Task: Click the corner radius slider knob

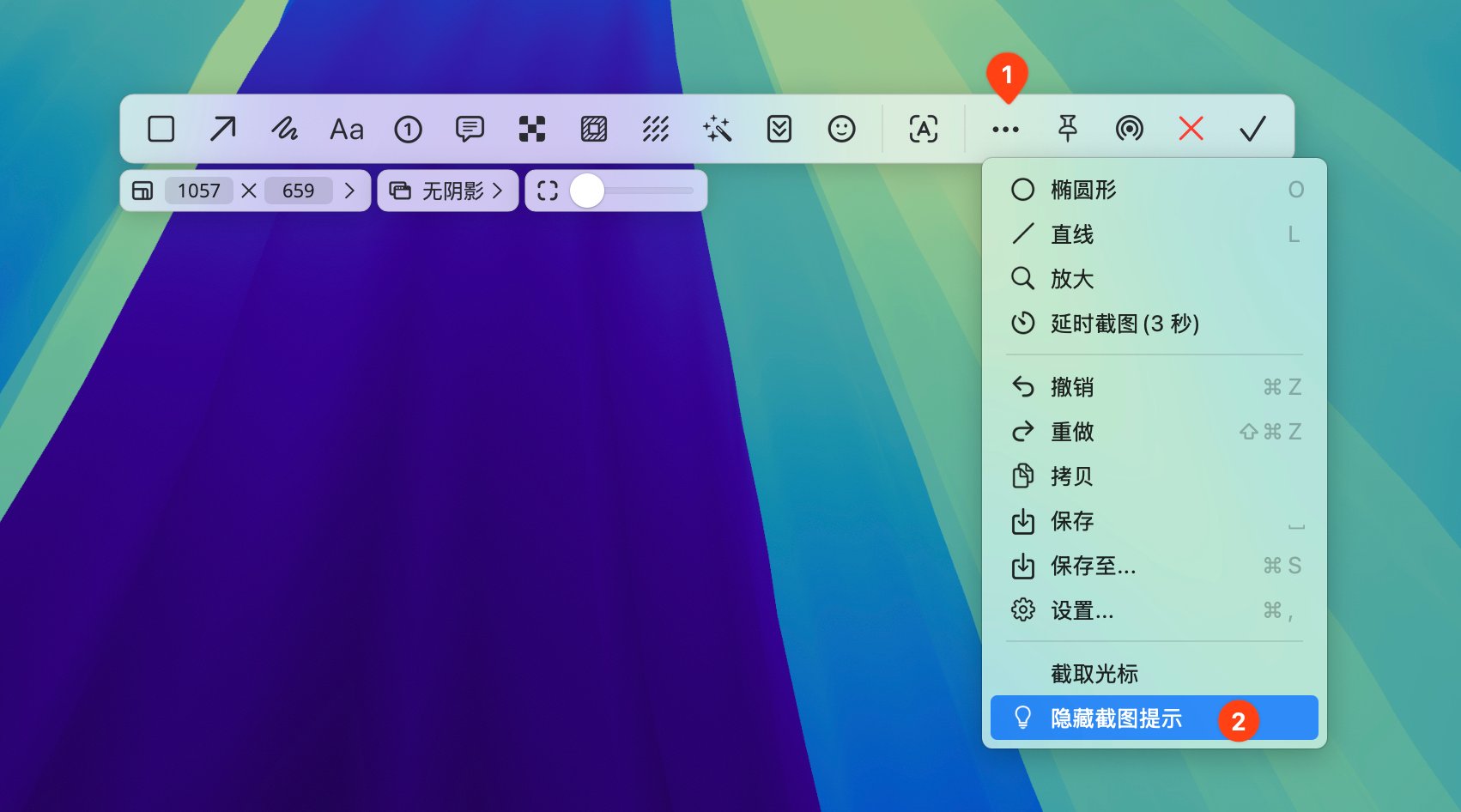Action: (587, 191)
